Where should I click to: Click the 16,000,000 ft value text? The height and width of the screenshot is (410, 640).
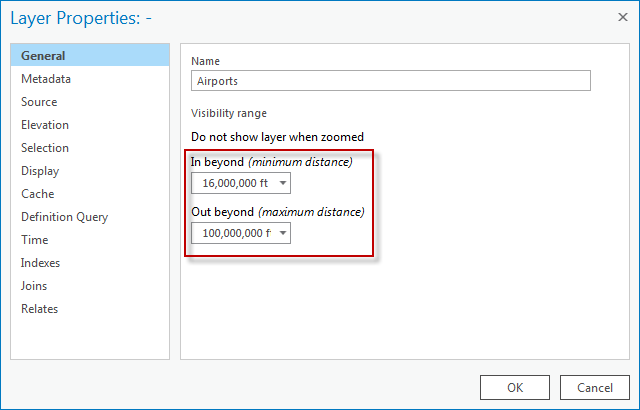[x=235, y=183]
